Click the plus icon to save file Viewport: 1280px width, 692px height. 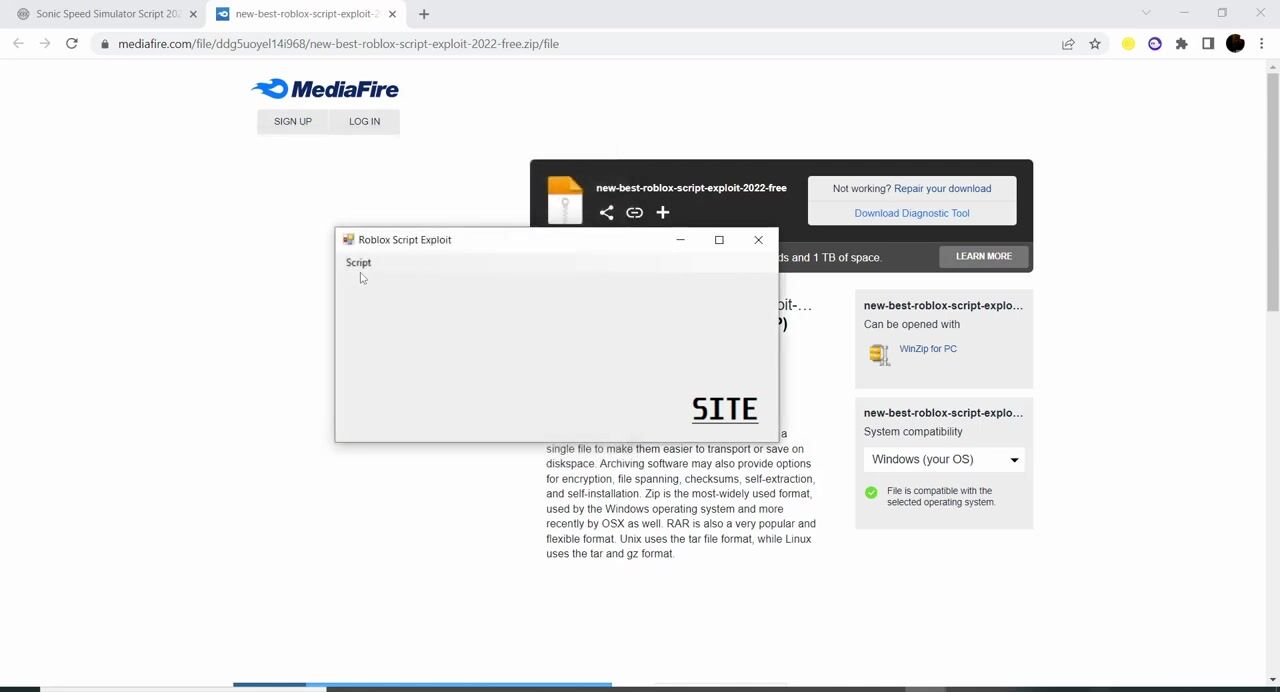[662, 212]
